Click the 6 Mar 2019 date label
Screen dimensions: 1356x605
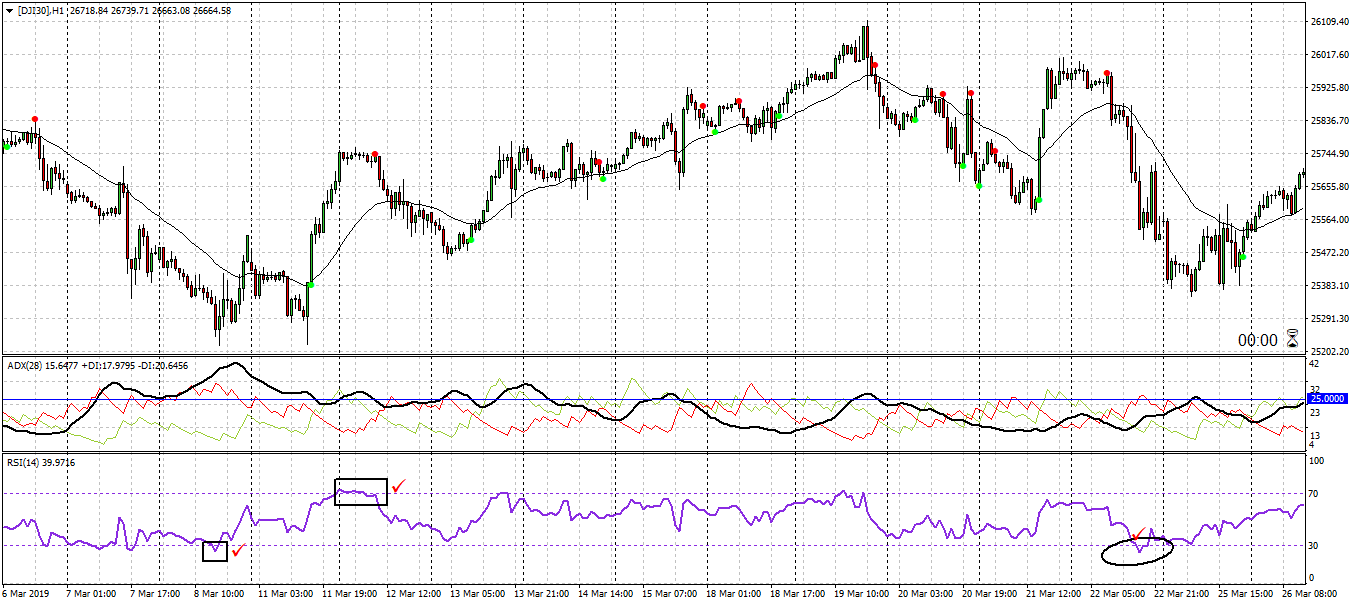tap(27, 594)
